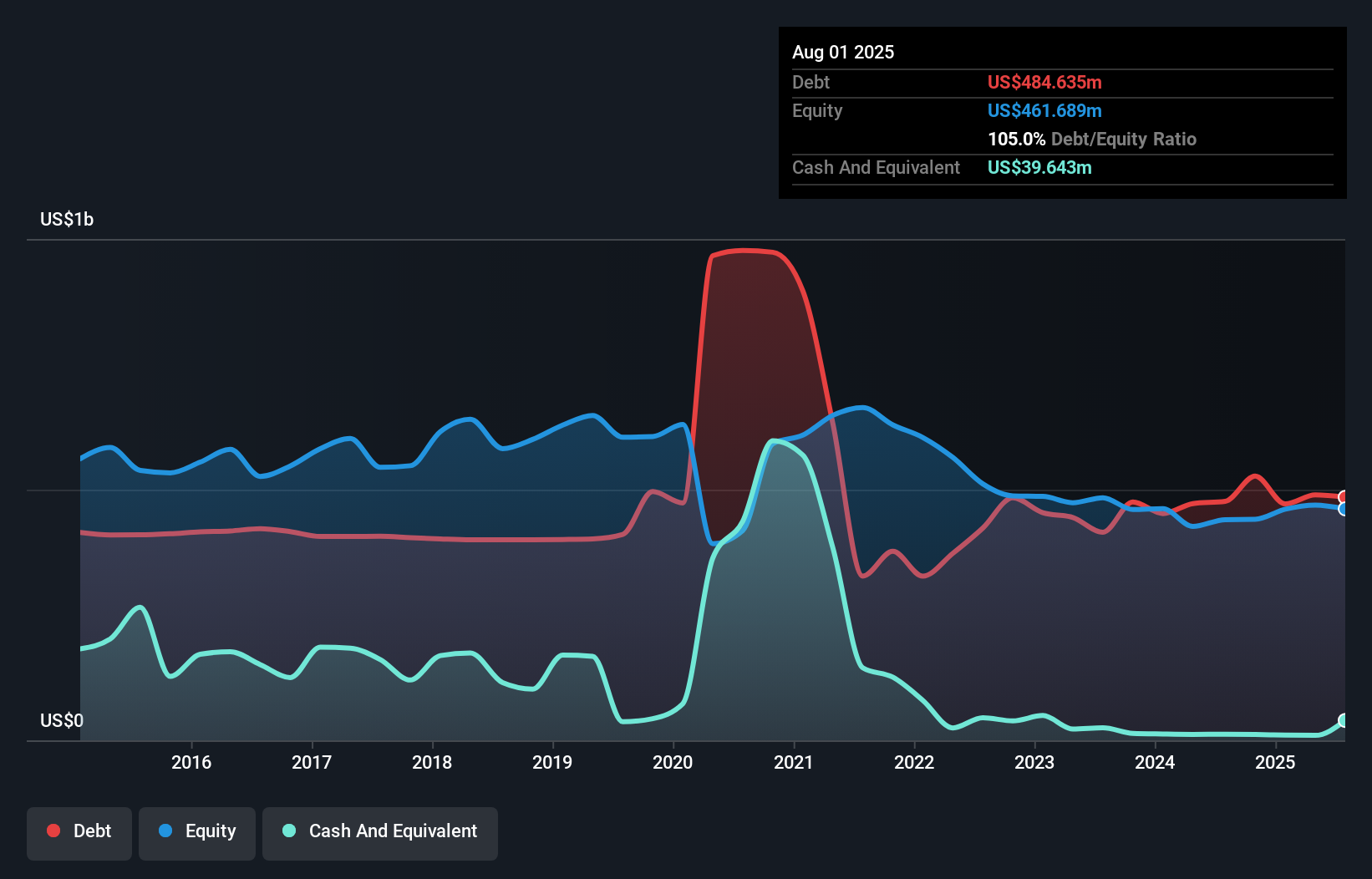1372x879 pixels.
Task: Expand the Aug 01 2025 tooltip details
Action: [x=843, y=52]
